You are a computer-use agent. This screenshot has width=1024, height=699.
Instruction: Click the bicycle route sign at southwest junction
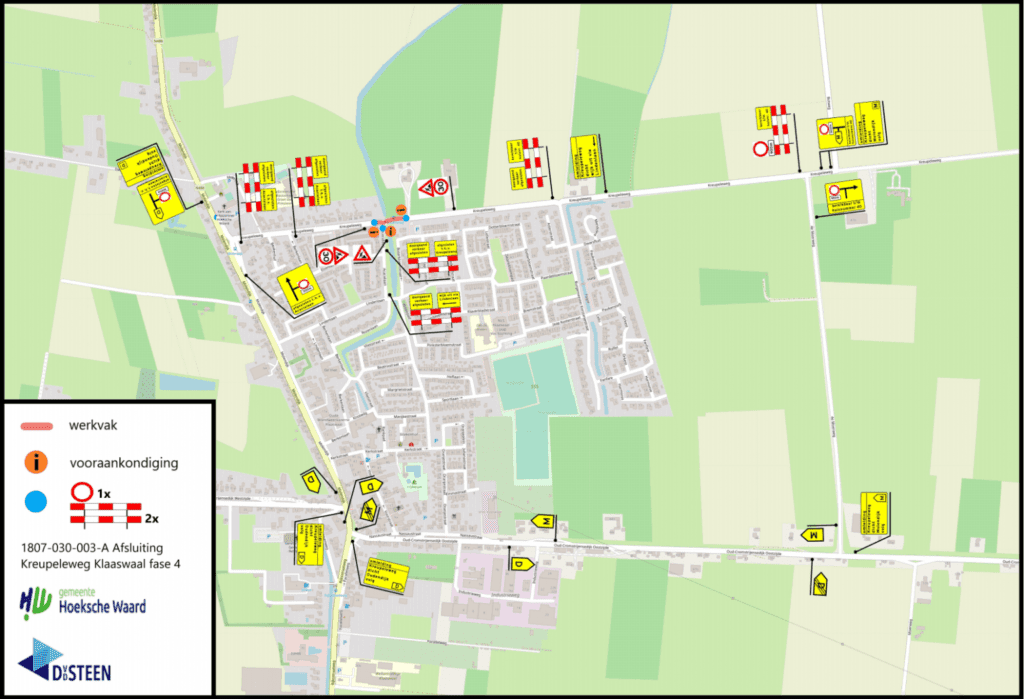[x=368, y=513]
